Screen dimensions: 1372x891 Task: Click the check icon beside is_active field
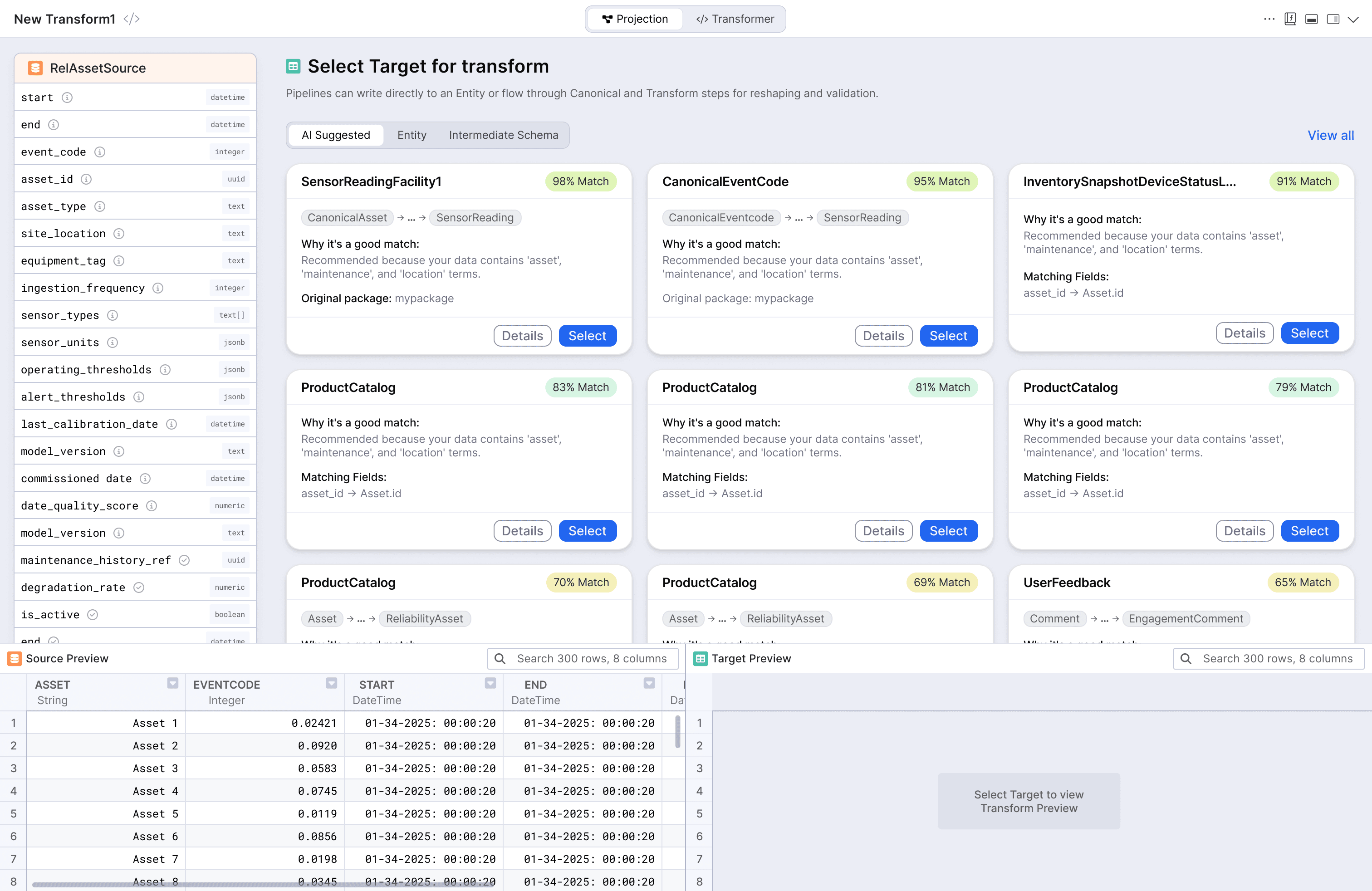coord(92,614)
